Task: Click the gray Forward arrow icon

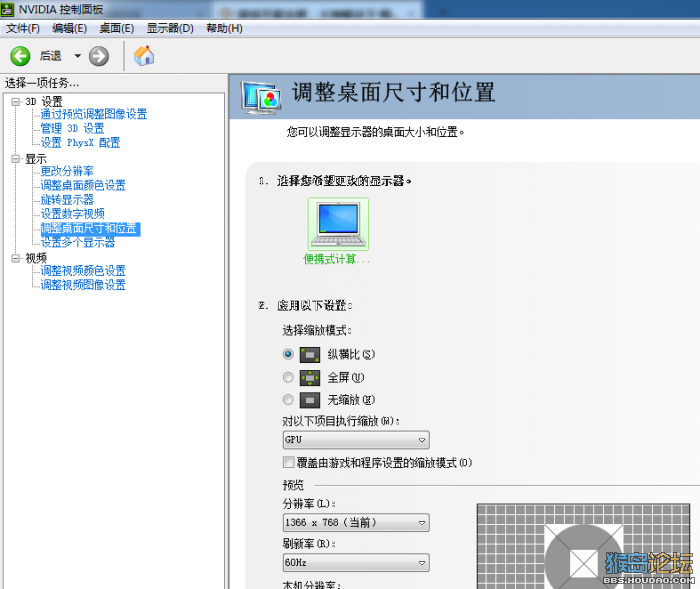Action: [99, 56]
